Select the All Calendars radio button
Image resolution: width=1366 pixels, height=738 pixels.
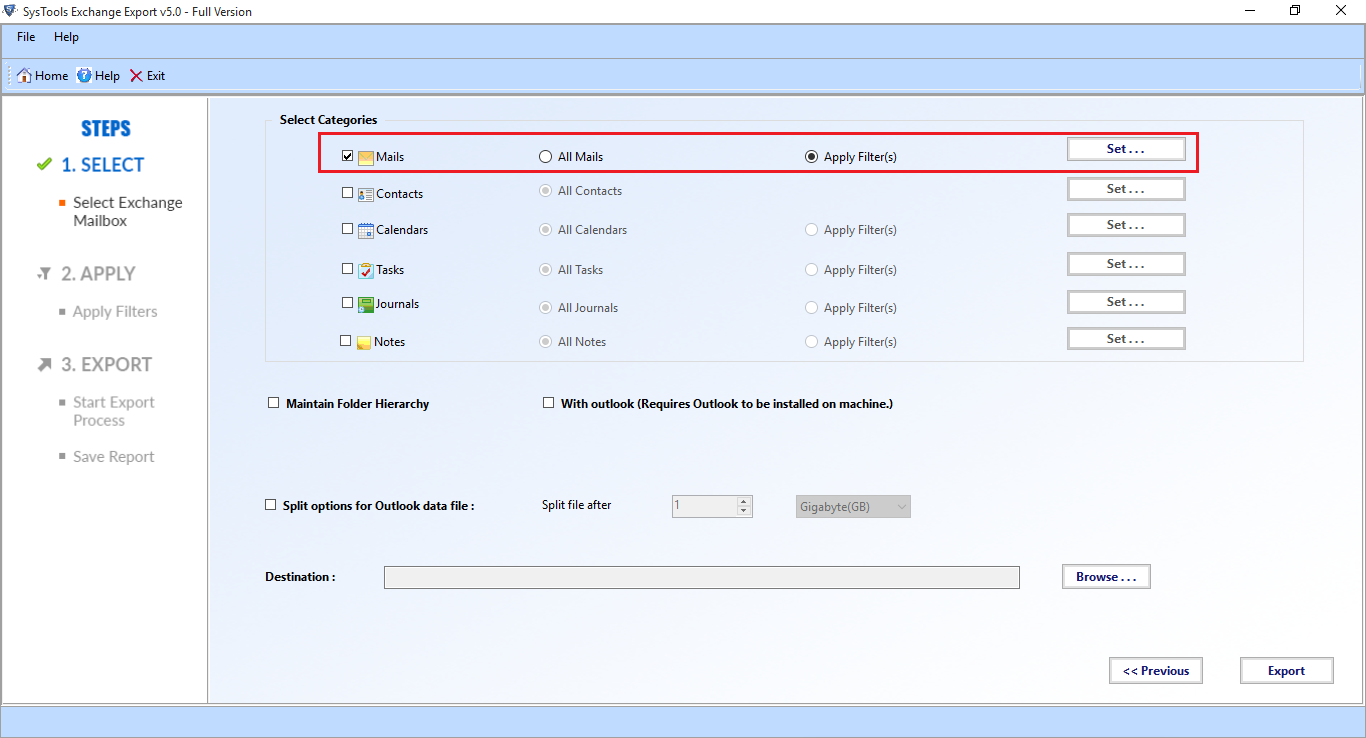(x=545, y=230)
